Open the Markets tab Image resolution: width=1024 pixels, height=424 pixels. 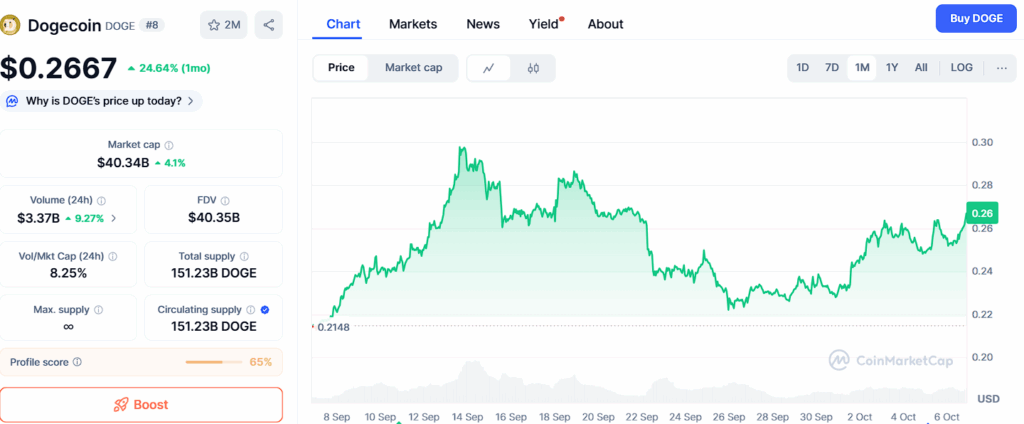tap(412, 24)
